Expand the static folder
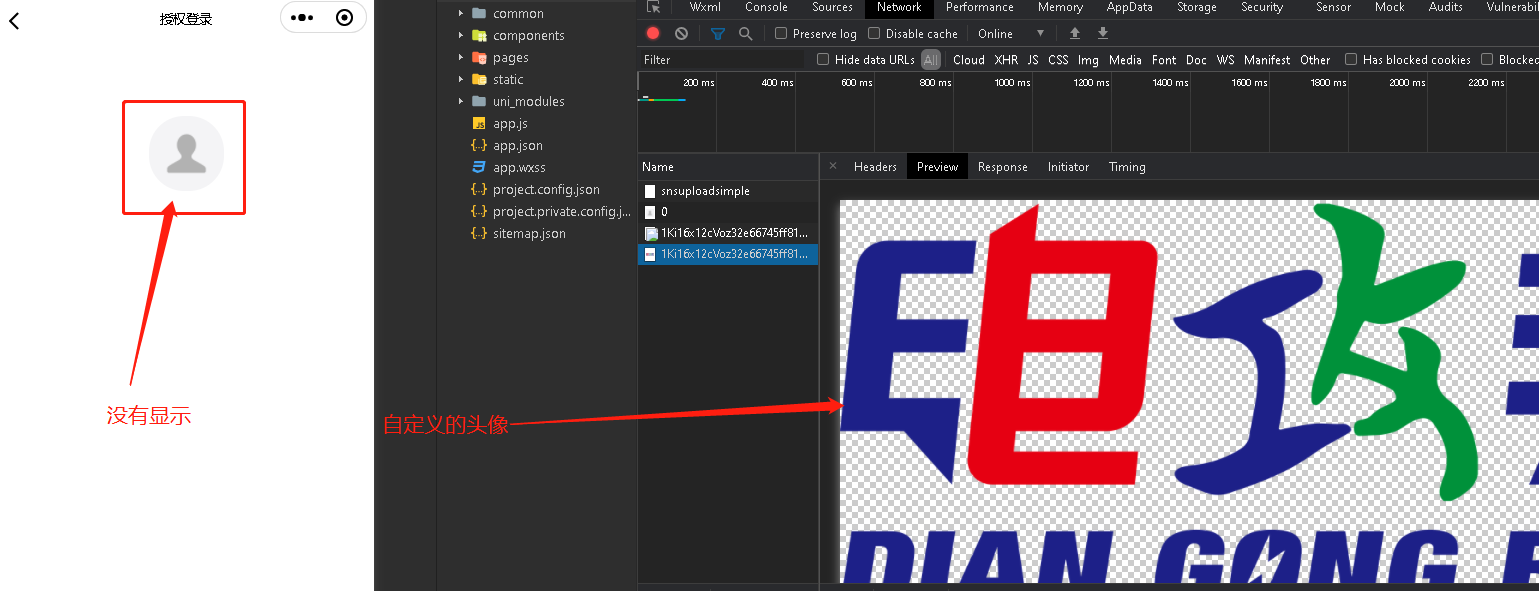 pyautogui.click(x=460, y=79)
